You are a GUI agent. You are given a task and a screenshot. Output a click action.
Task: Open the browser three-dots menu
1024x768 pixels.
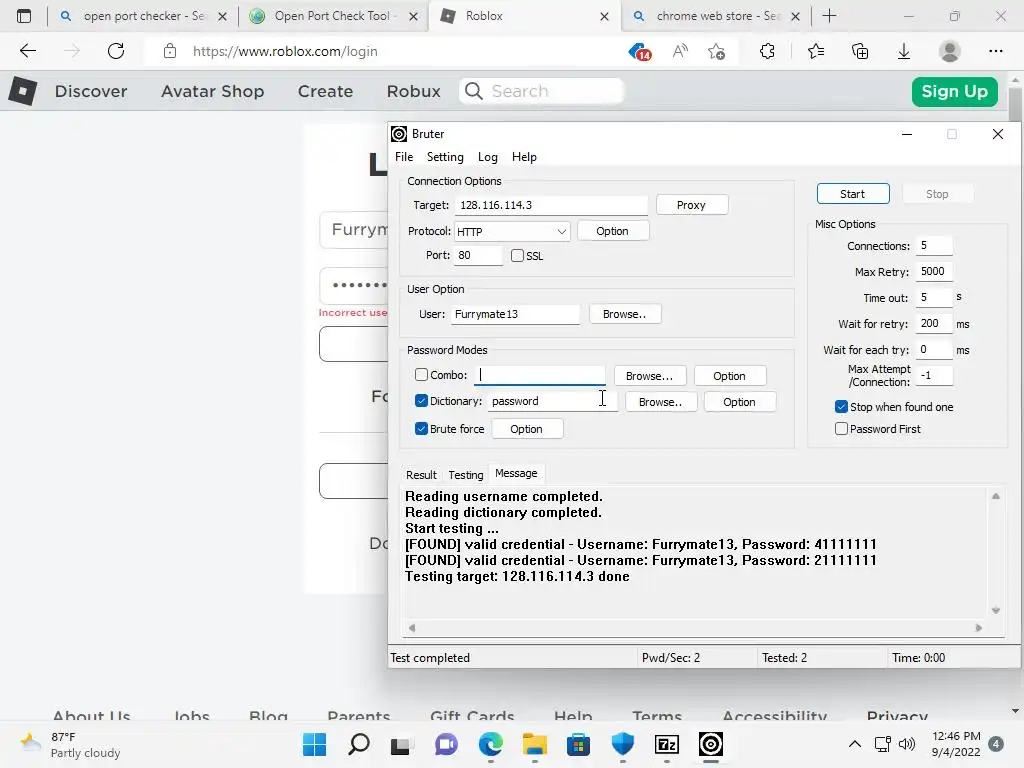coord(995,51)
